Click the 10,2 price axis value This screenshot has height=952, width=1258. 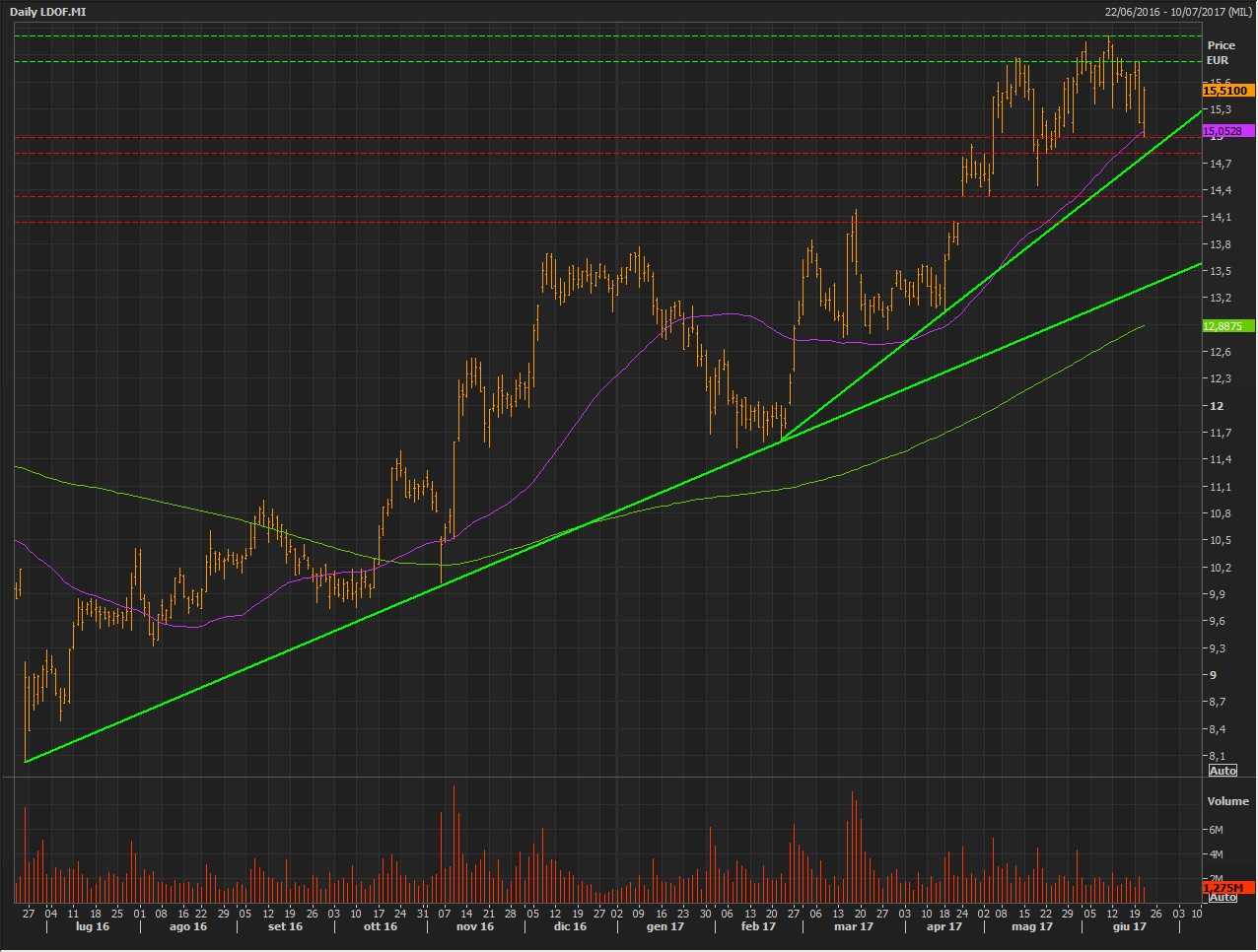click(x=1220, y=568)
